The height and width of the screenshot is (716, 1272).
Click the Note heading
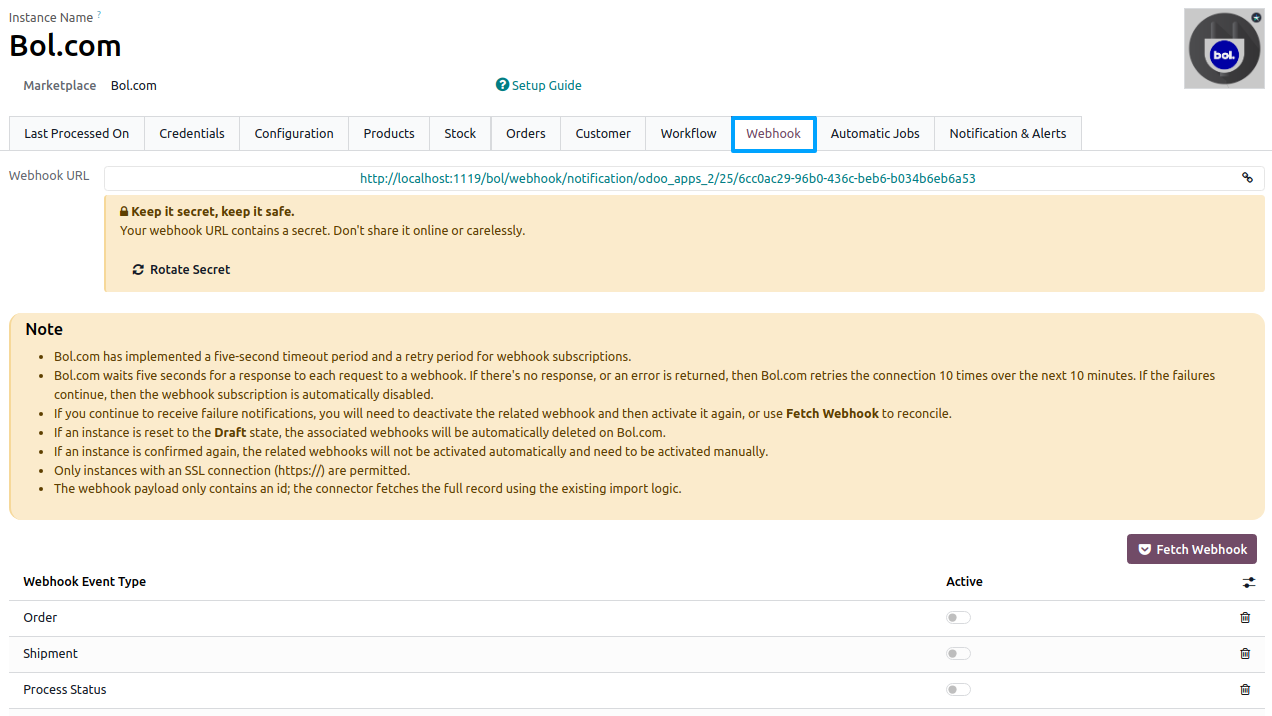tap(44, 330)
